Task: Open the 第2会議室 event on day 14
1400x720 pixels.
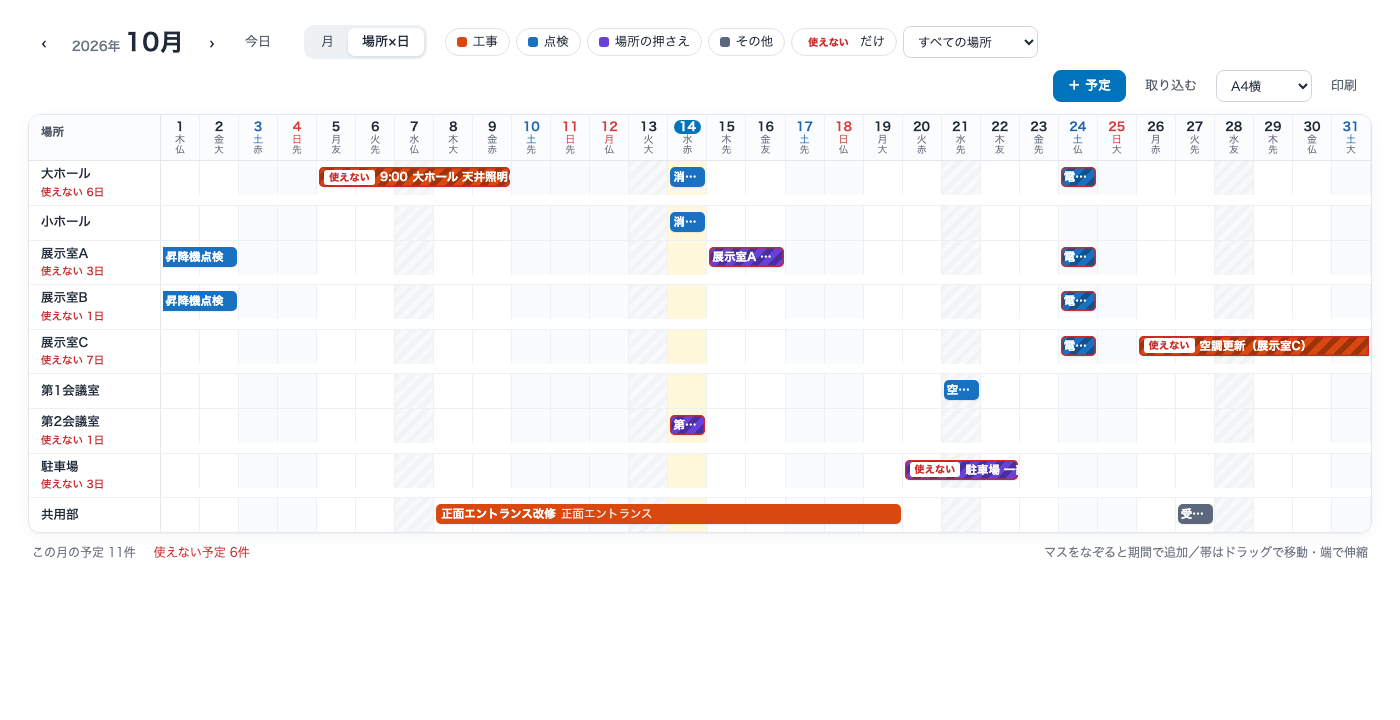Action: click(x=687, y=425)
